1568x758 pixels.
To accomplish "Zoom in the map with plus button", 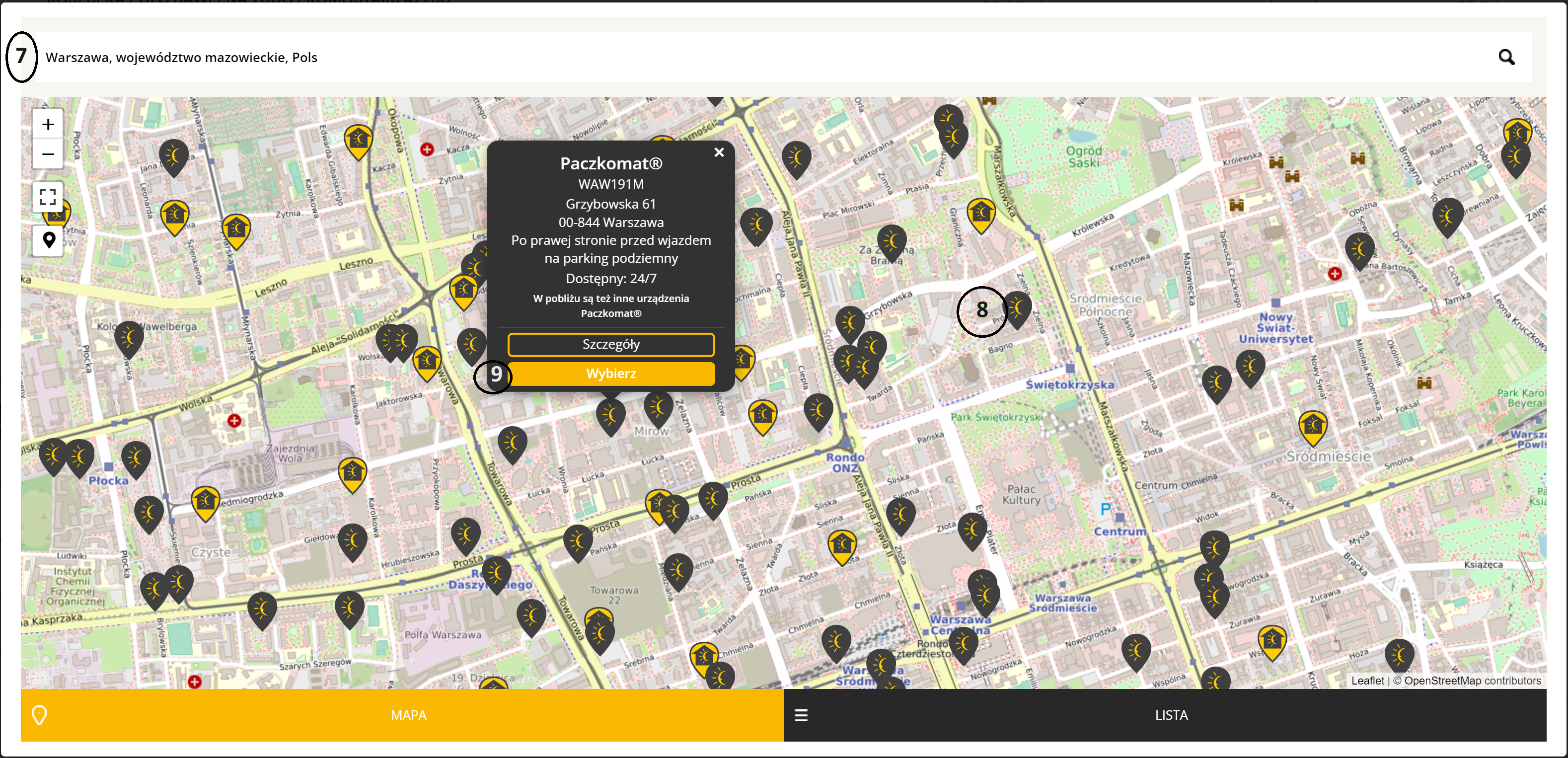I will pos(48,125).
